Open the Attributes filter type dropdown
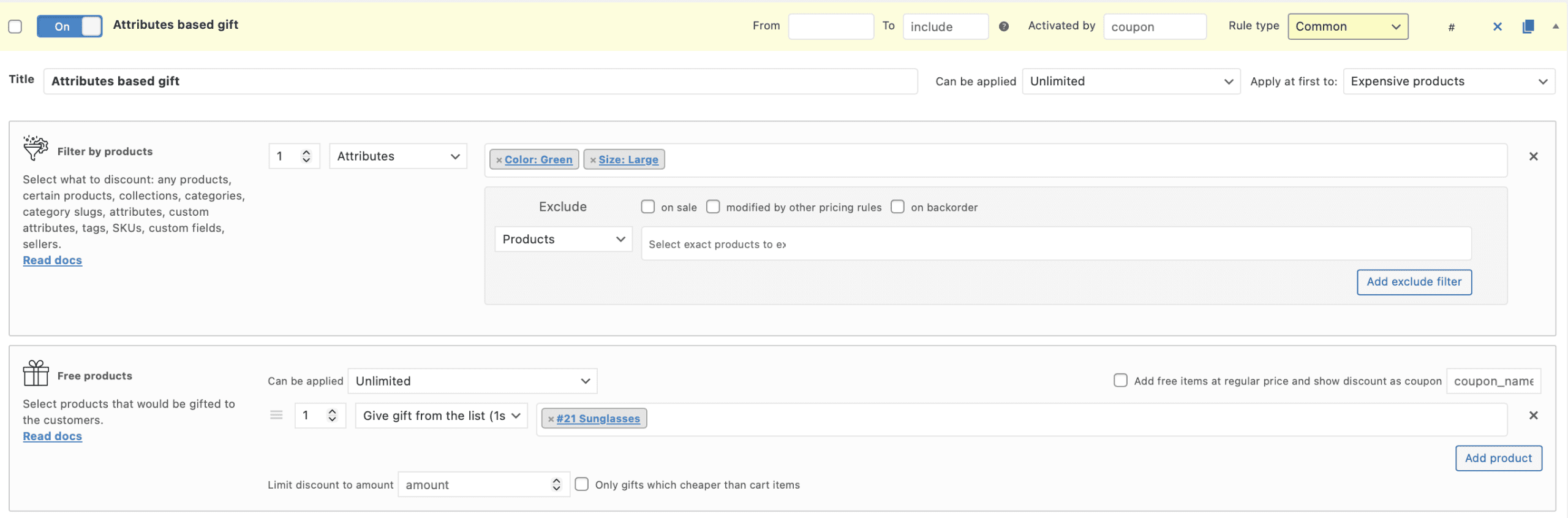 pyautogui.click(x=398, y=156)
